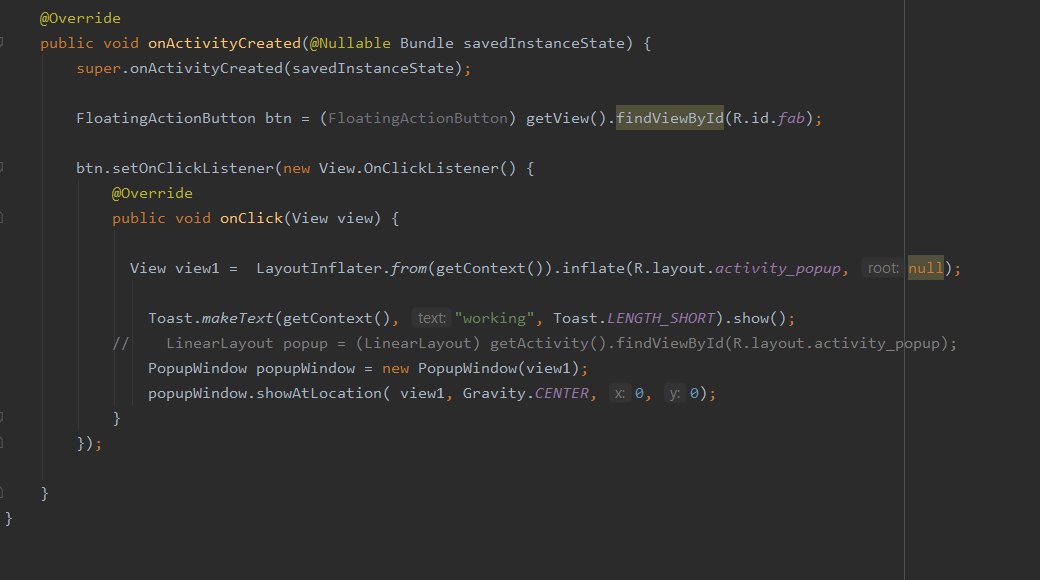The height and width of the screenshot is (580, 1040).
Task: Click the grayed-out FloatingActionButton cast
Action: 418,118
